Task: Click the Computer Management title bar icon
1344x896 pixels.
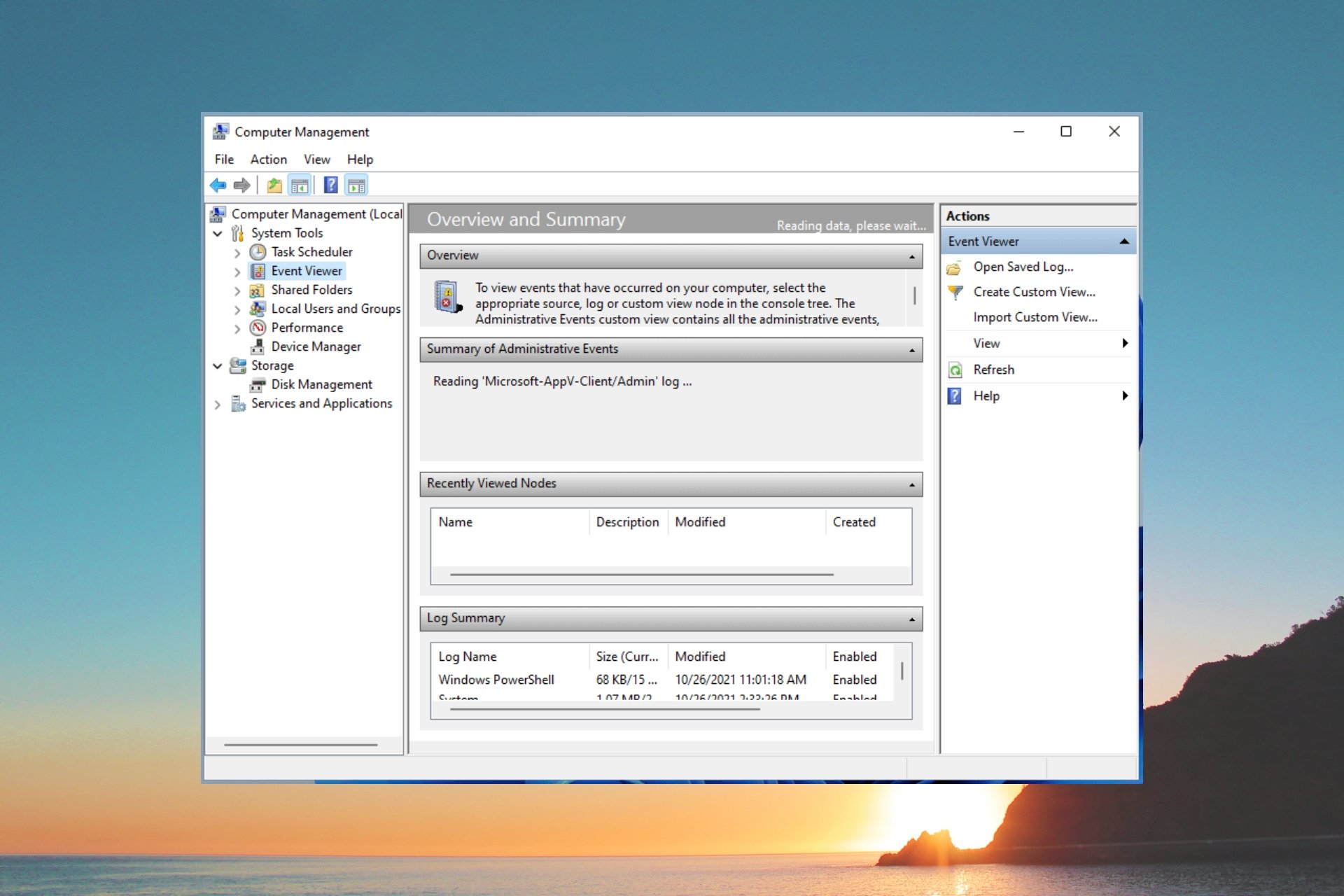Action: coord(220,132)
